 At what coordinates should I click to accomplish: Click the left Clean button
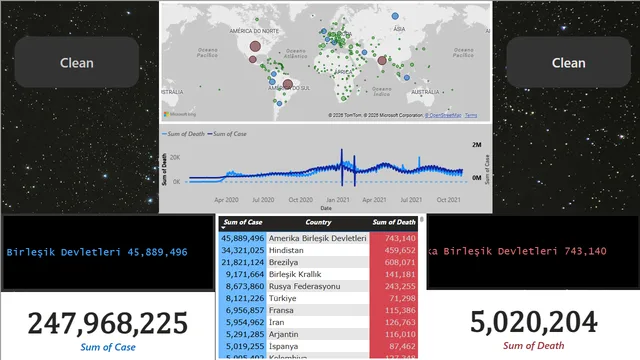point(77,62)
